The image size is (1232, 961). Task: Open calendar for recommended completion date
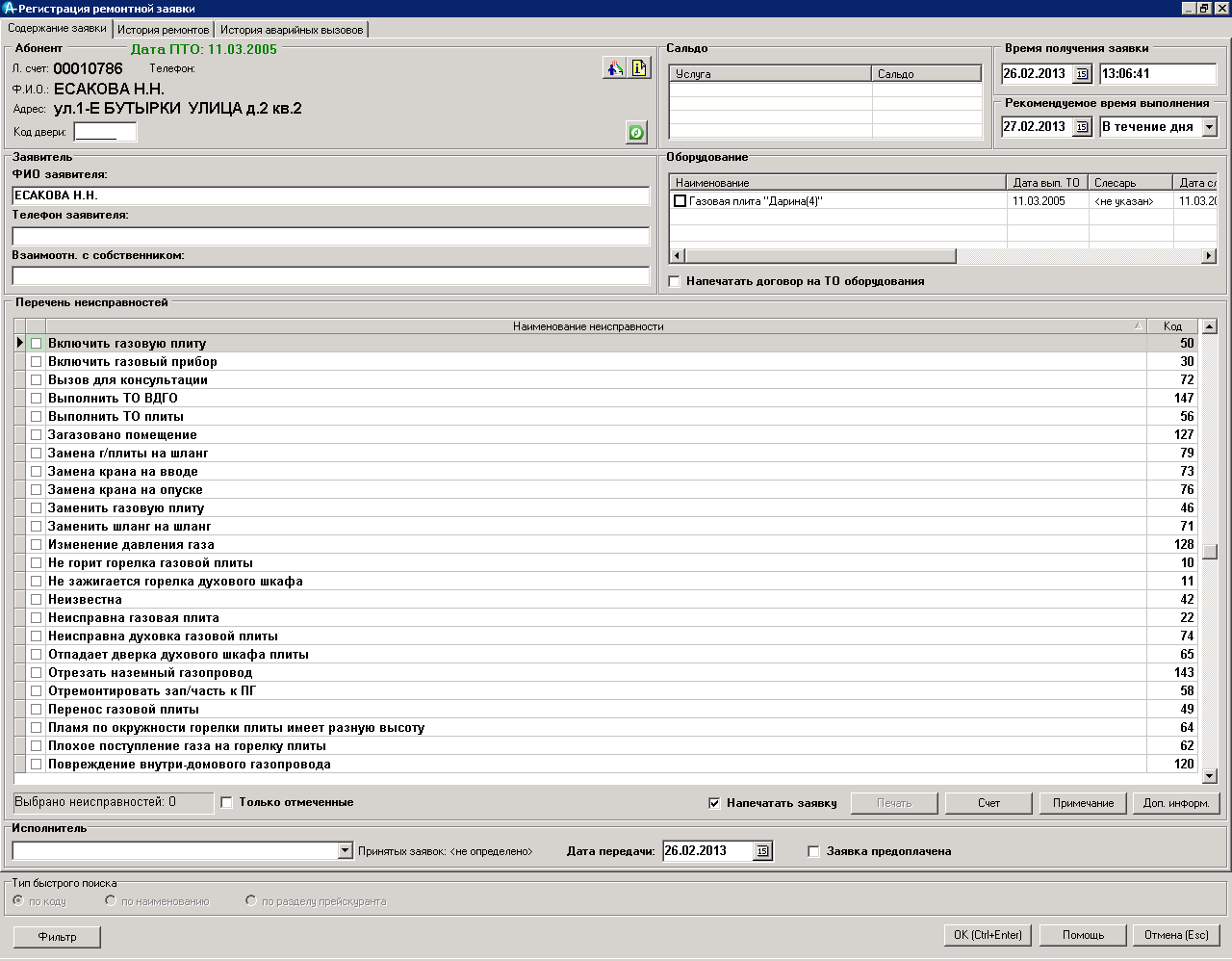pyautogui.click(x=1082, y=127)
